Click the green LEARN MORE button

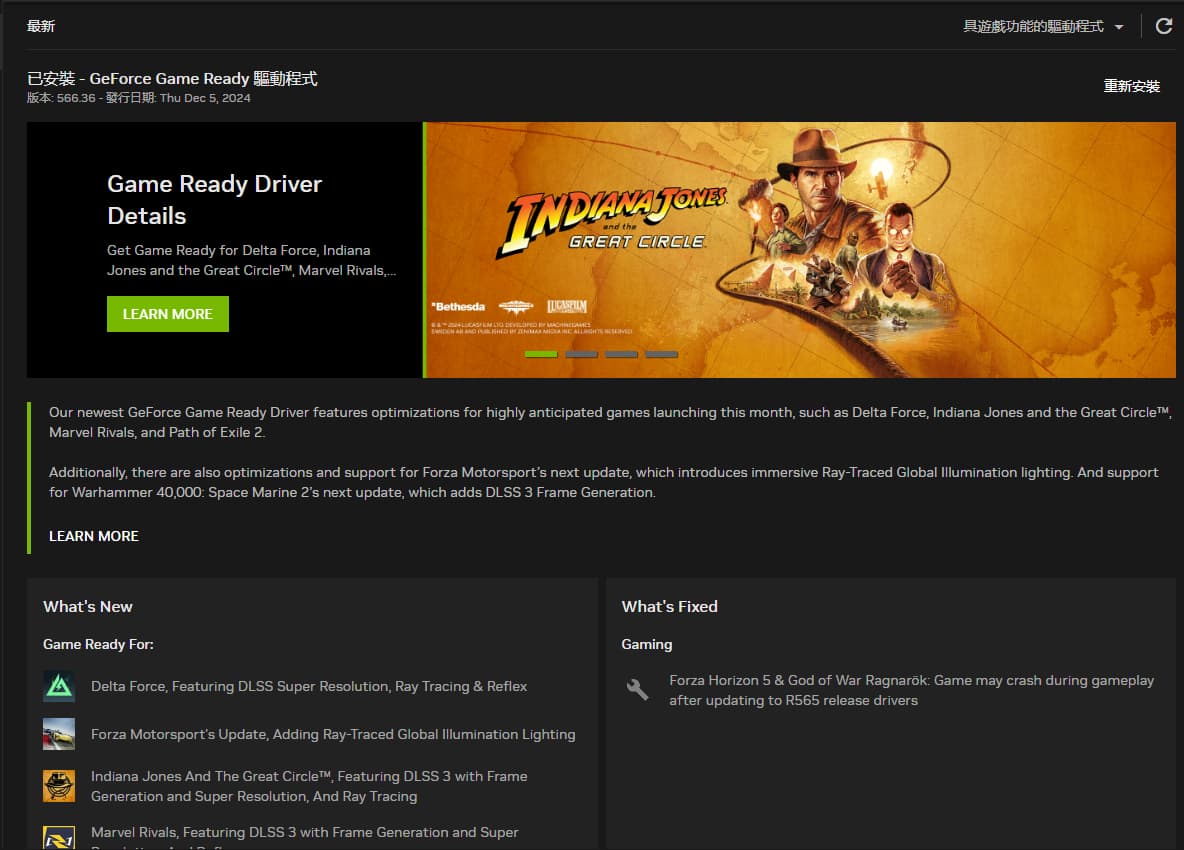point(168,314)
